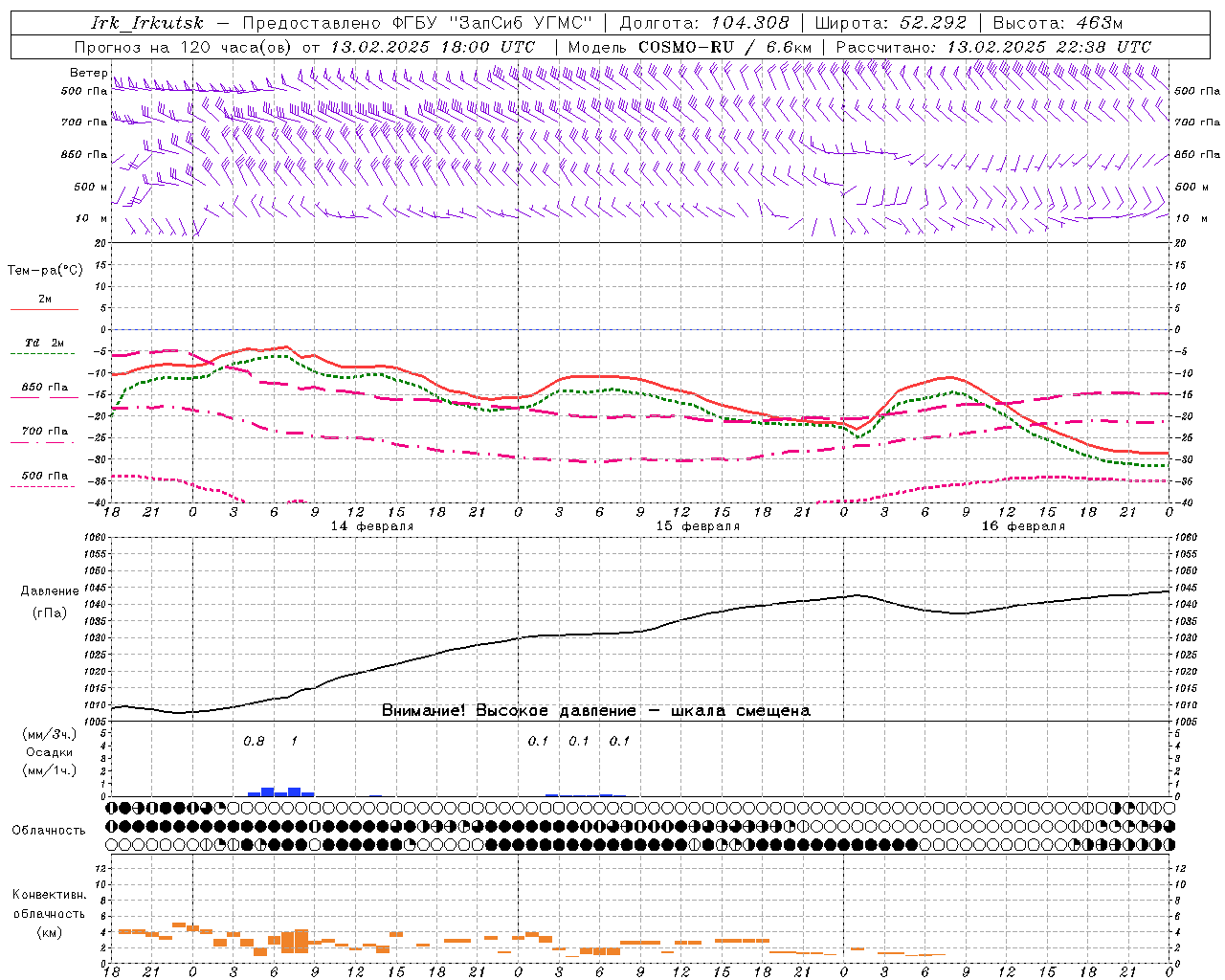This screenshot has width=1225, height=980.
Task: Click the Рассчитано: 13.02.2025 22:38 UTC timestamp
Action: (x=993, y=47)
